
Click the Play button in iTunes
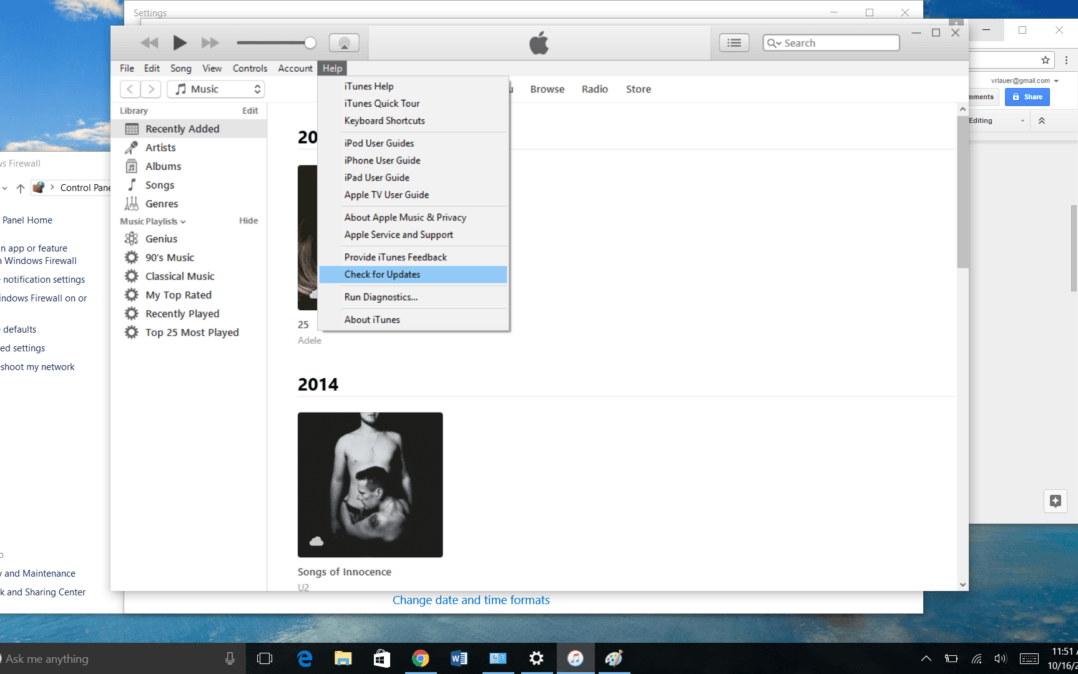[179, 43]
